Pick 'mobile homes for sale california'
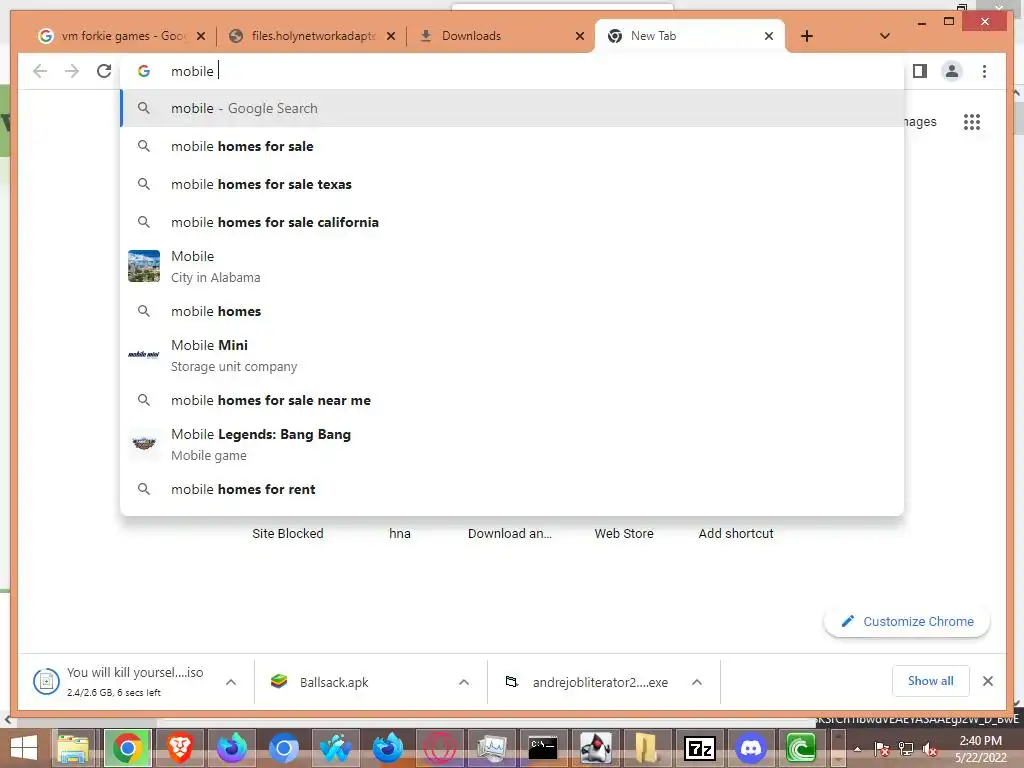 click(513, 222)
